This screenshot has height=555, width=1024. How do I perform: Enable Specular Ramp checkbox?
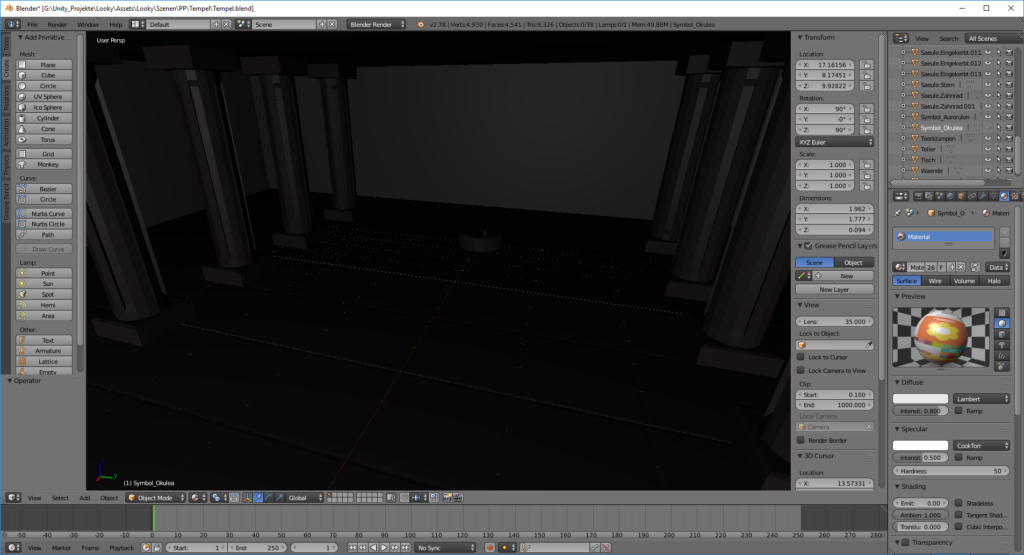(959, 457)
